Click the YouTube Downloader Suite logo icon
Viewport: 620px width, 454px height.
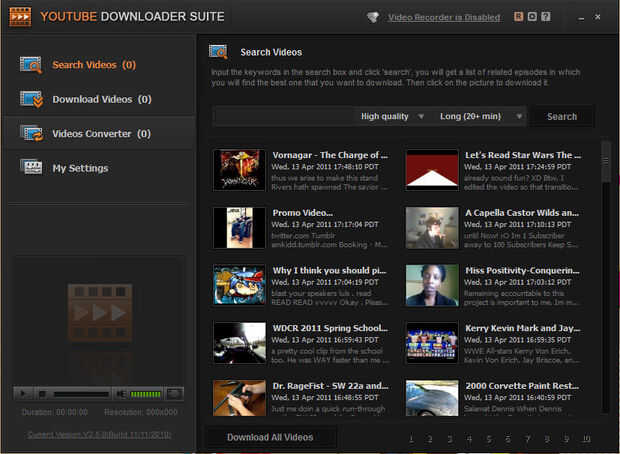click(x=20, y=17)
